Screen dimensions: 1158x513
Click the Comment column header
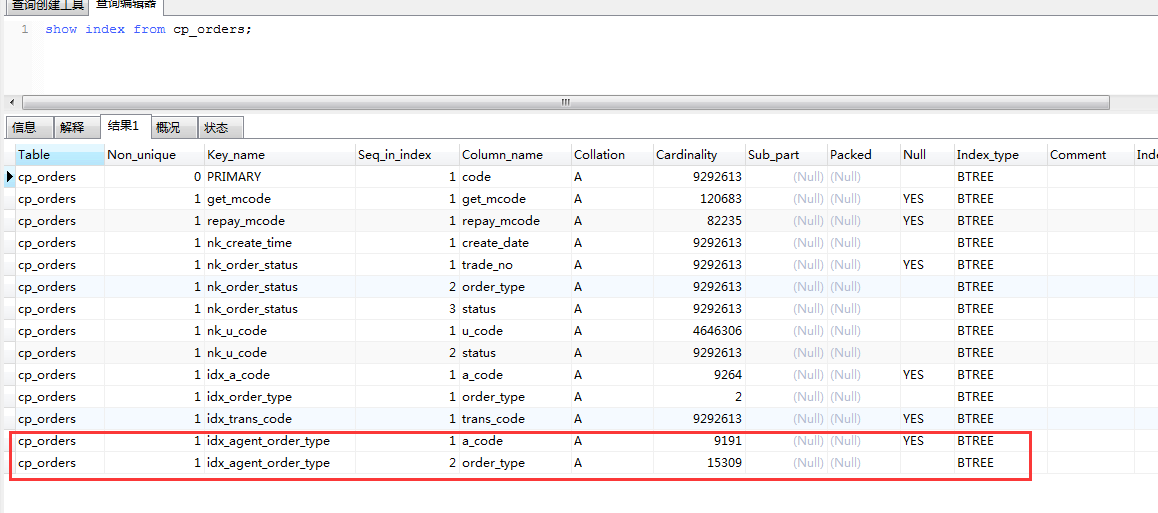[1091, 155]
